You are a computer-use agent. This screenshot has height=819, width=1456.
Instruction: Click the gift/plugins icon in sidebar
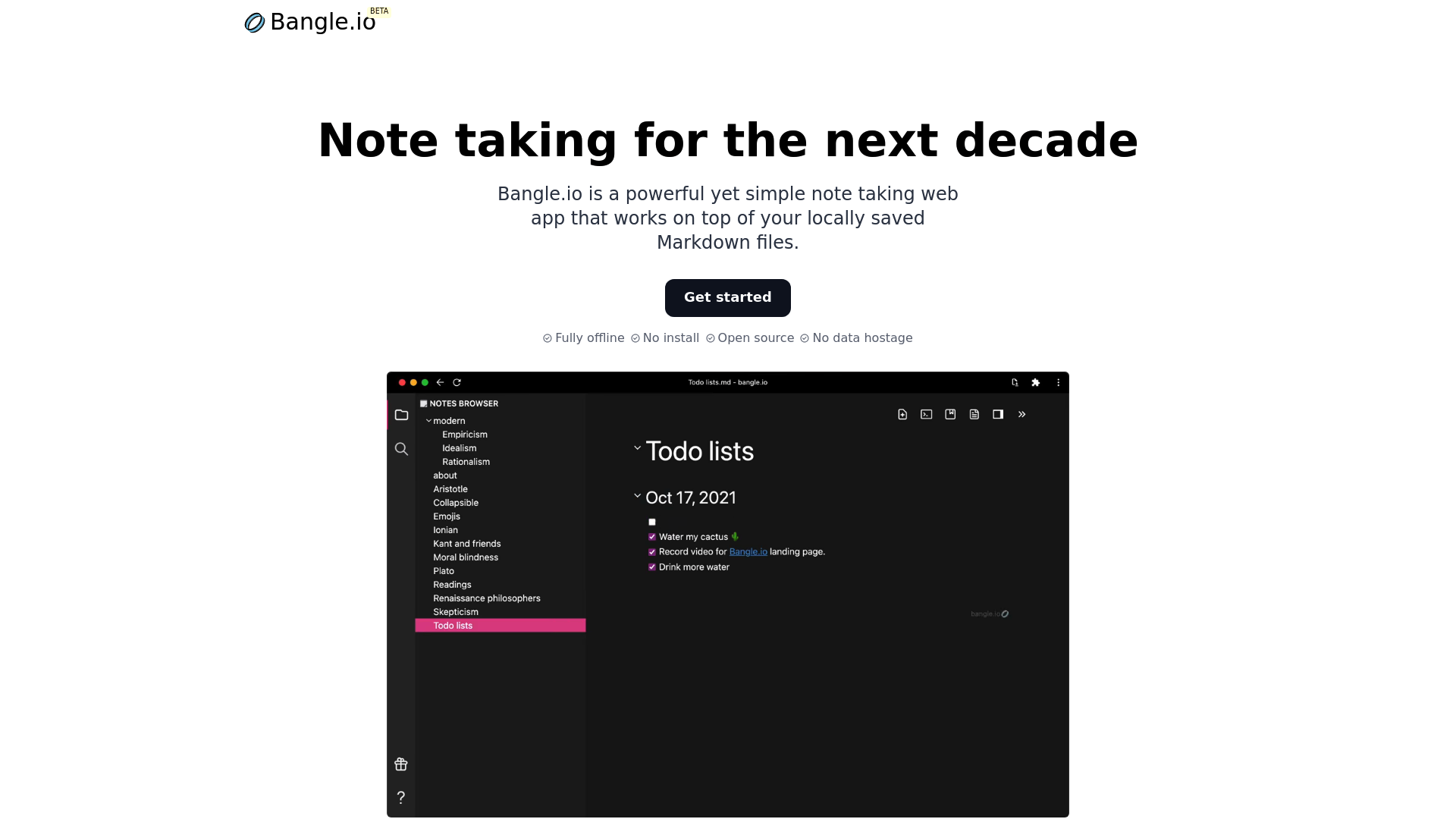click(401, 764)
